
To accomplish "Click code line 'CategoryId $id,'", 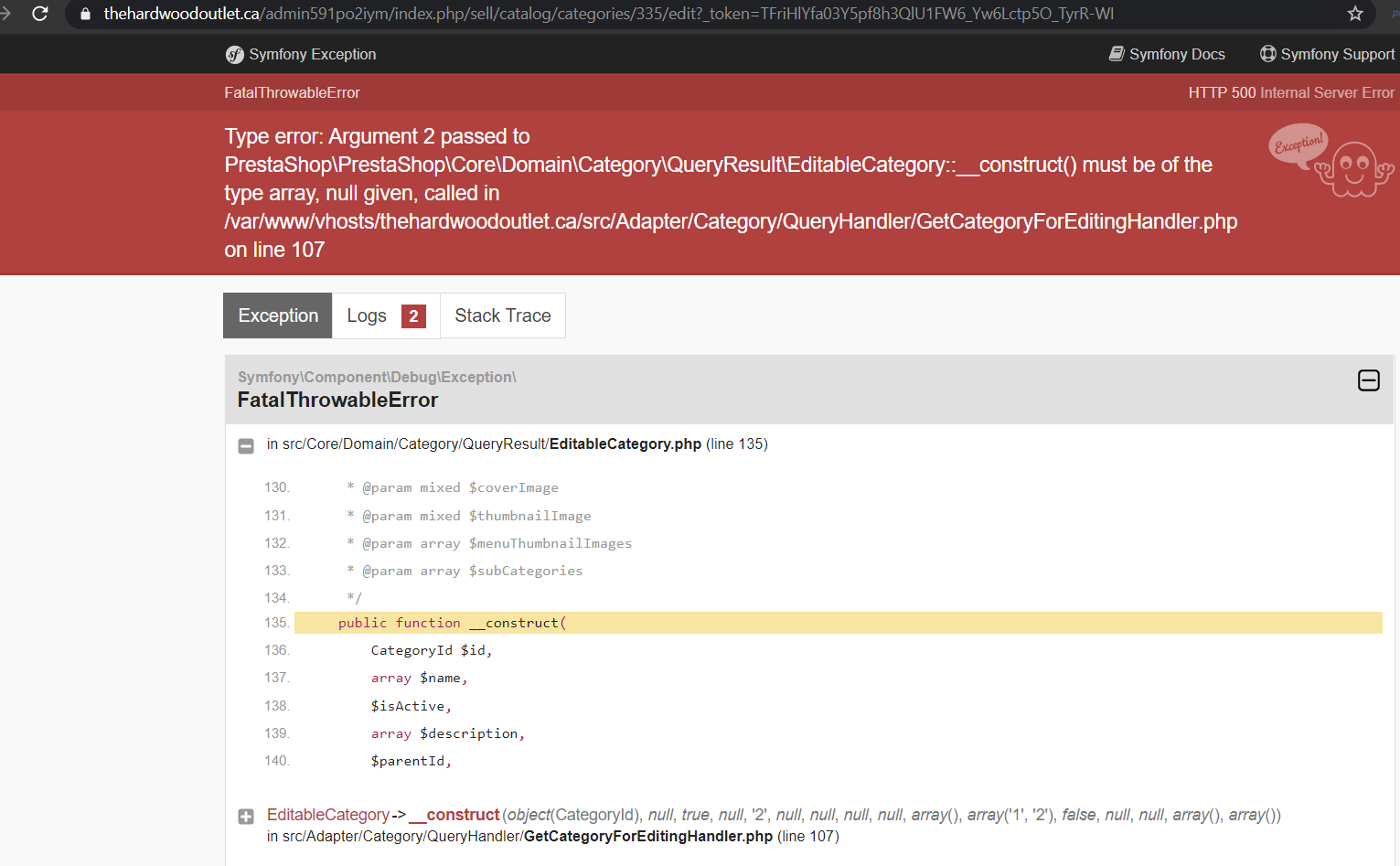I will 432,650.
